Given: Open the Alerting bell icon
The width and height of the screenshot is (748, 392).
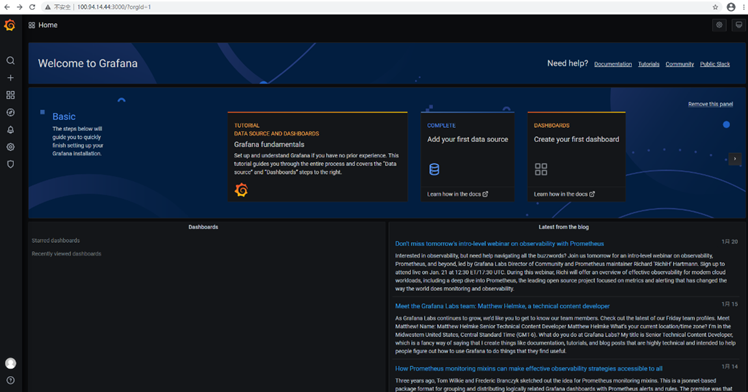Looking at the screenshot, I should coord(10,130).
